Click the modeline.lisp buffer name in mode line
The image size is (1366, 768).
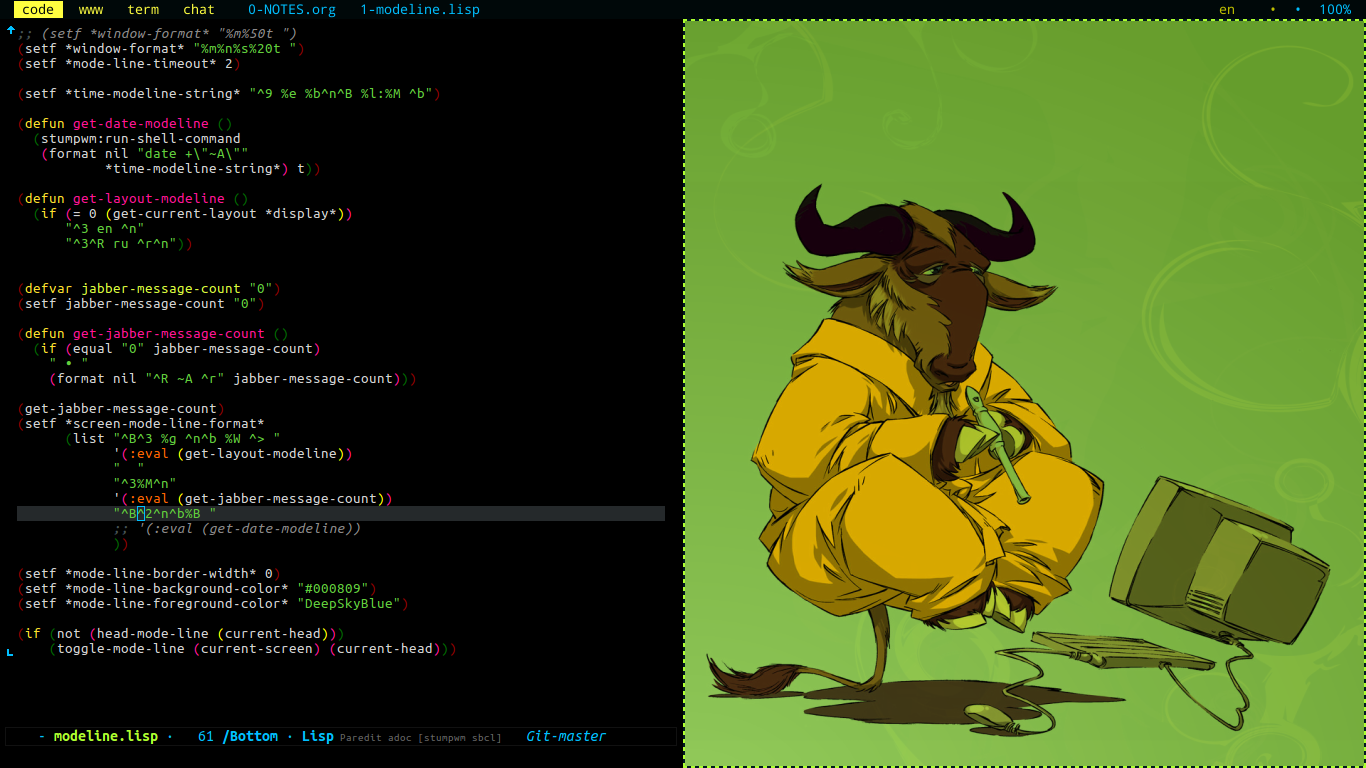pos(106,736)
